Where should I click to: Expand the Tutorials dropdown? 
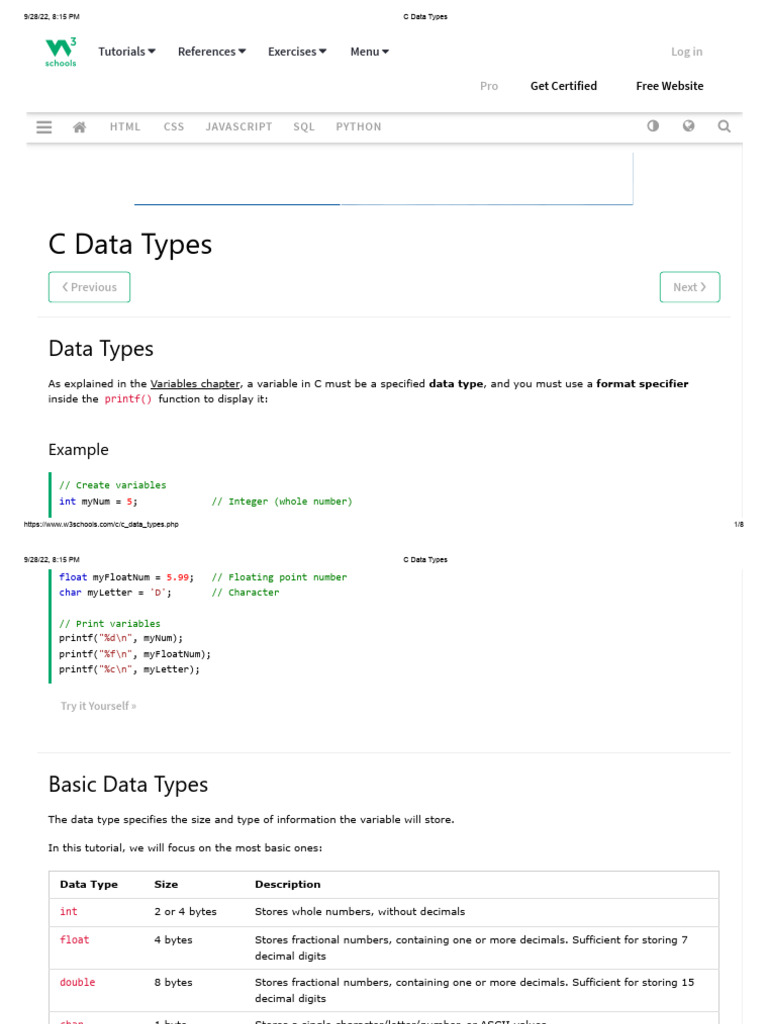(x=126, y=52)
